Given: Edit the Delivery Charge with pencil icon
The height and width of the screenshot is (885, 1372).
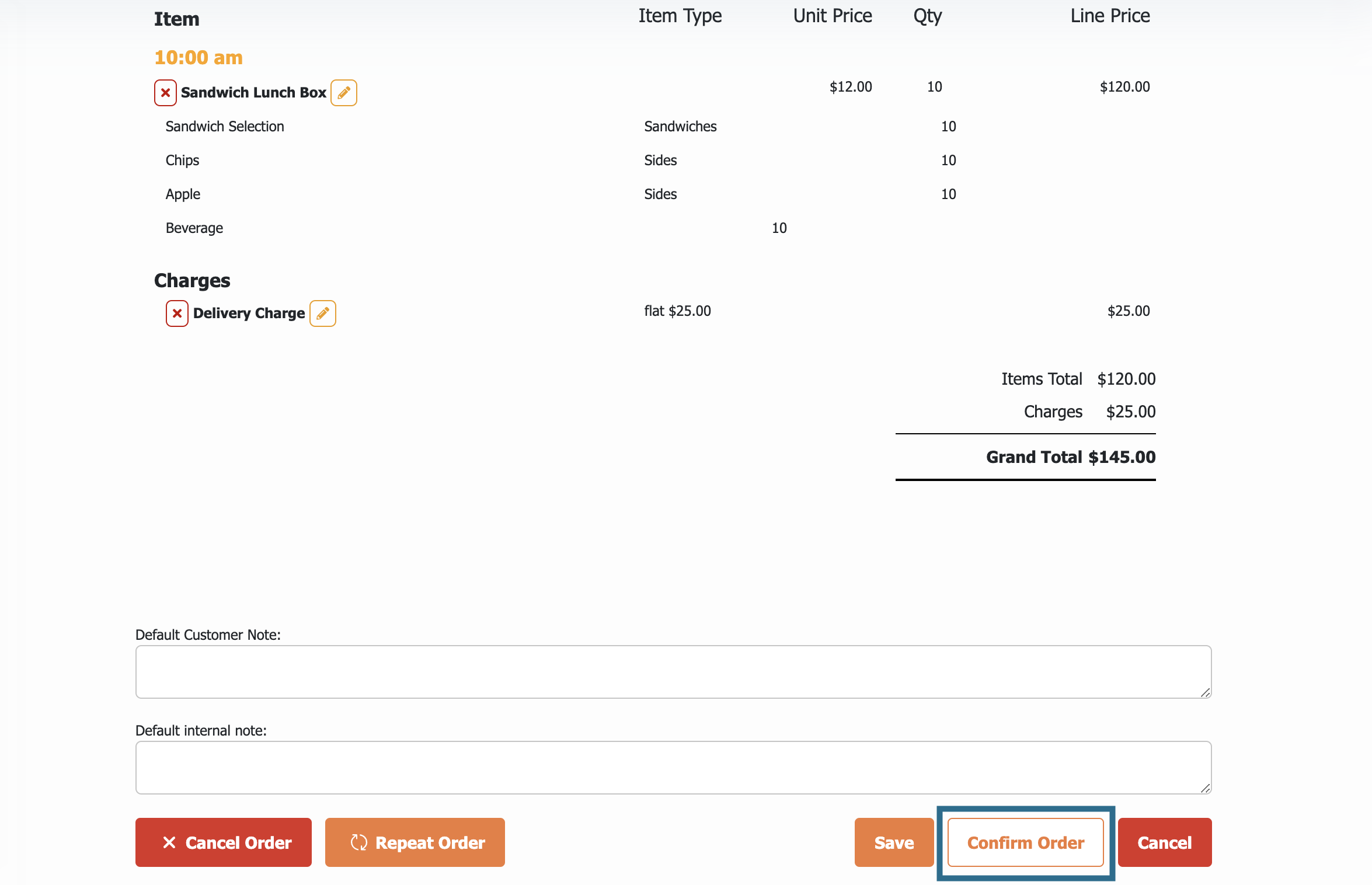Looking at the screenshot, I should coord(323,313).
